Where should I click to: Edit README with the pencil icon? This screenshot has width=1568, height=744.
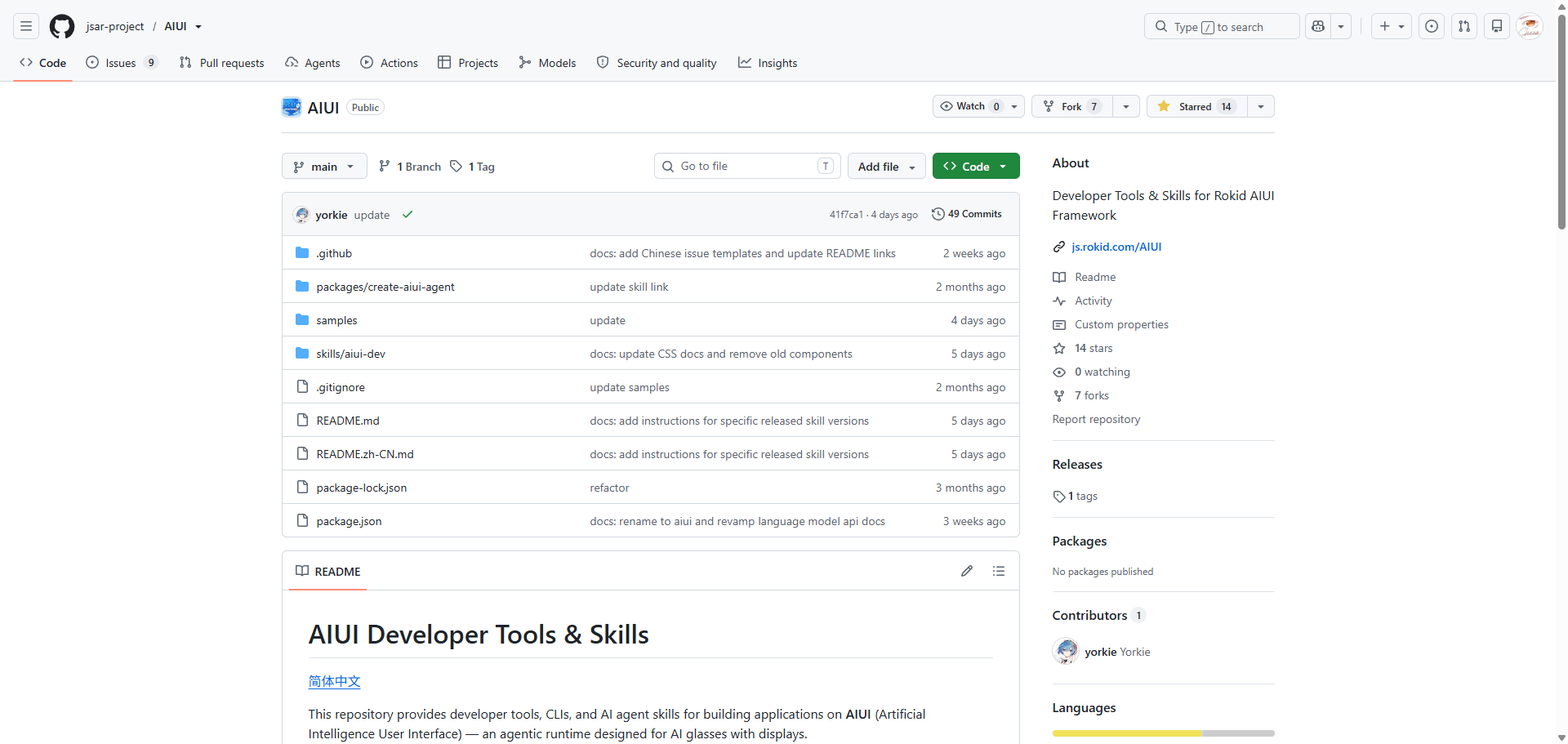pos(967,571)
